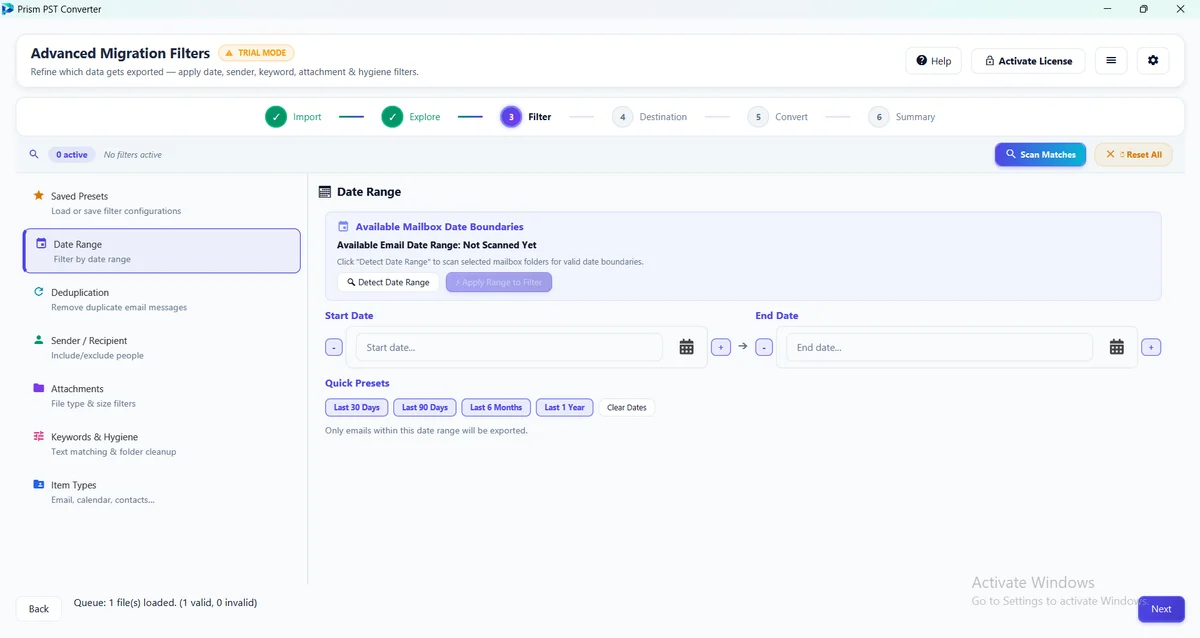Screen dimensions: 1200x638
Task: Open the hamburger menu icon
Action: click(x=1111, y=61)
